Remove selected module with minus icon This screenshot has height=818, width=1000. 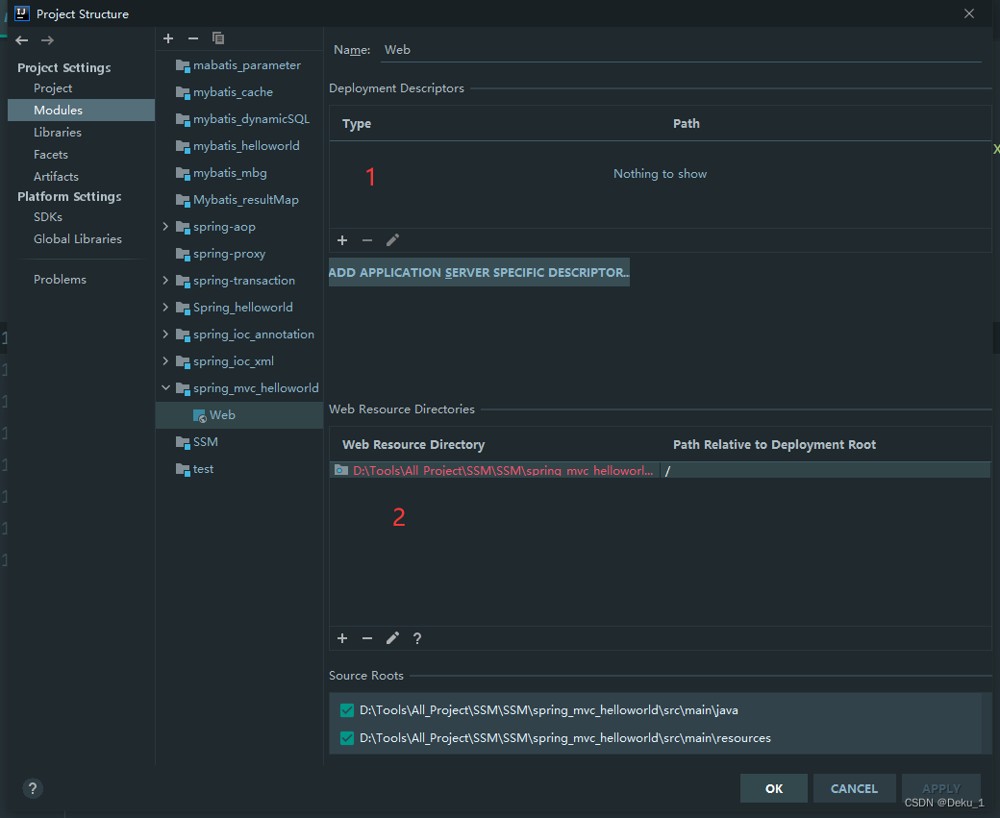(x=193, y=38)
